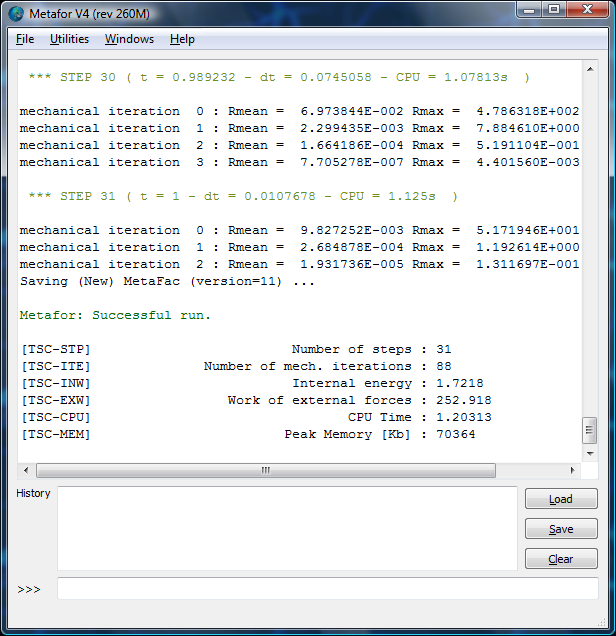
Task: Click inside the History list box
Action: point(287,528)
